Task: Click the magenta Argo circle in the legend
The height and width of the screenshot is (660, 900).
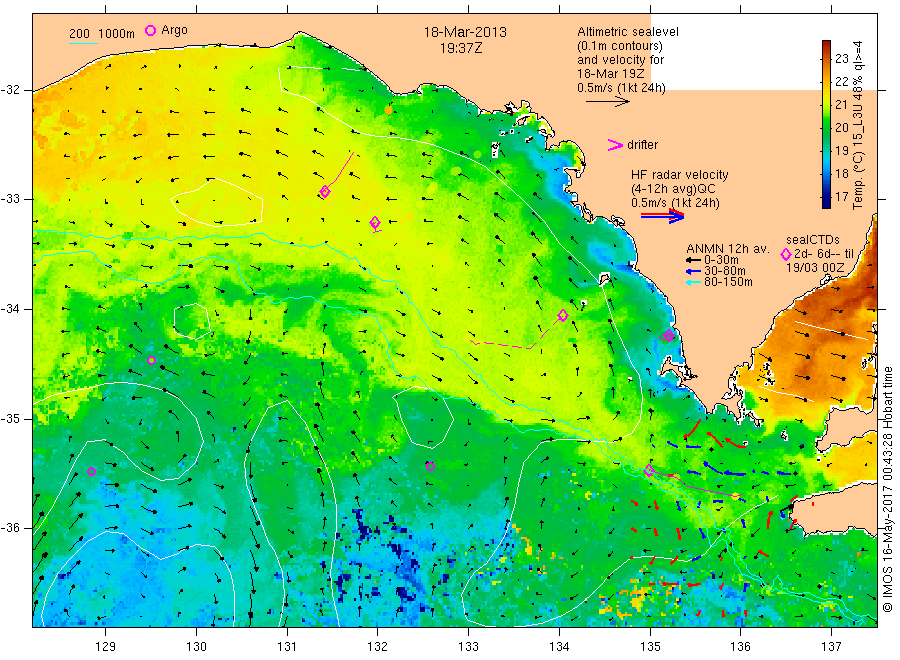Action: [x=150, y=30]
